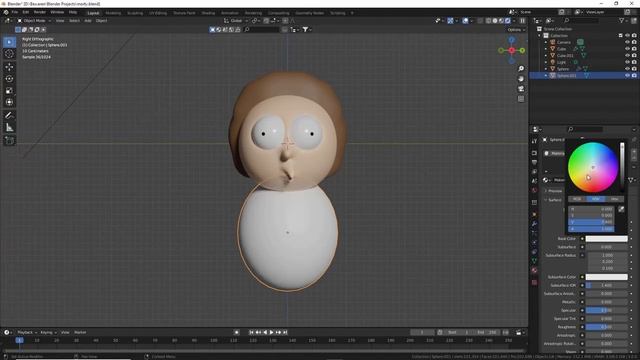This screenshot has width=640, height=360.
Task: Toggle Collection exclude checkbox
Action: (x=620, y=36)
